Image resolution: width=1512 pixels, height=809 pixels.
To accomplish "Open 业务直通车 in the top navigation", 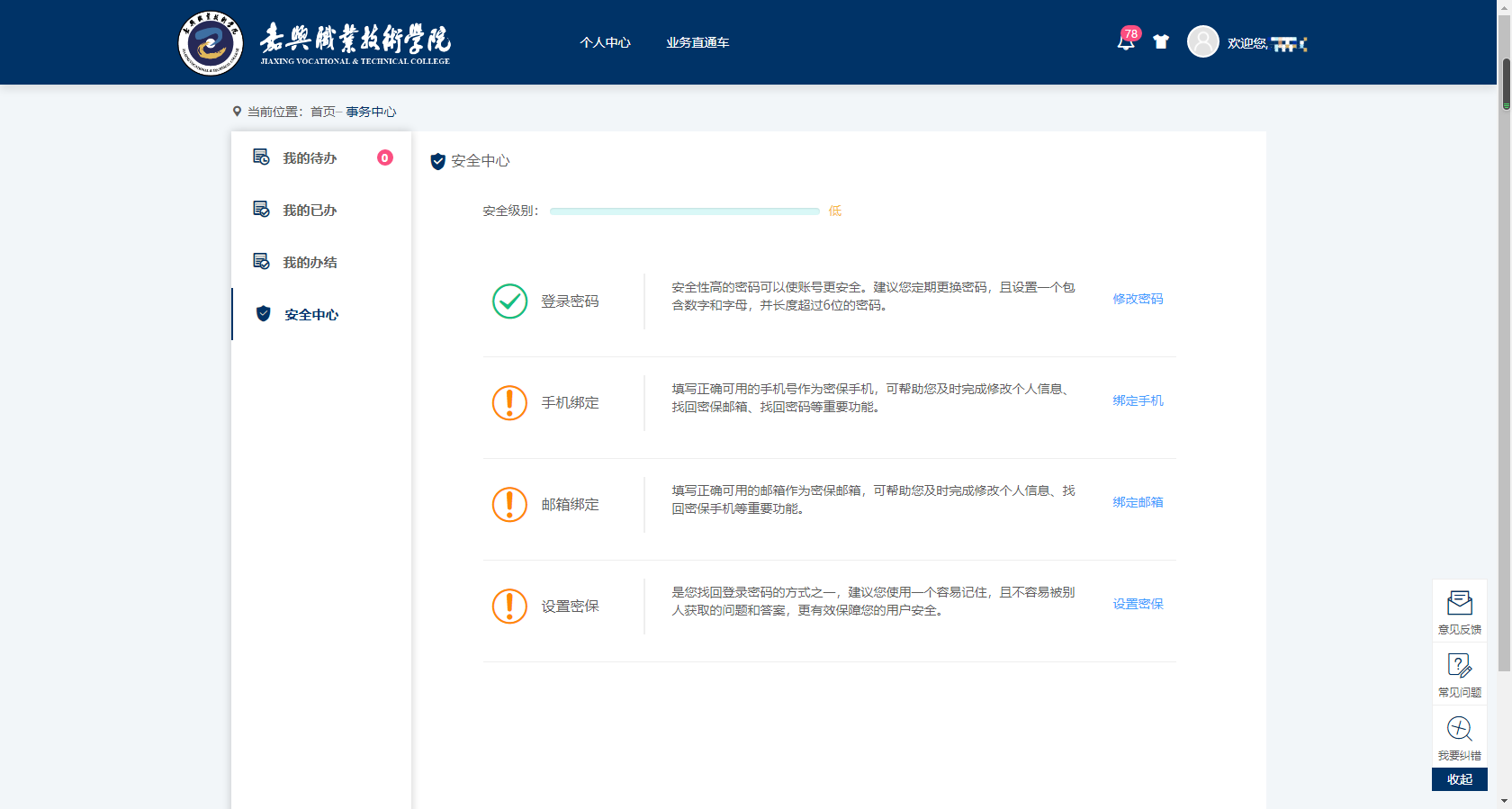I will click(697, 42).
